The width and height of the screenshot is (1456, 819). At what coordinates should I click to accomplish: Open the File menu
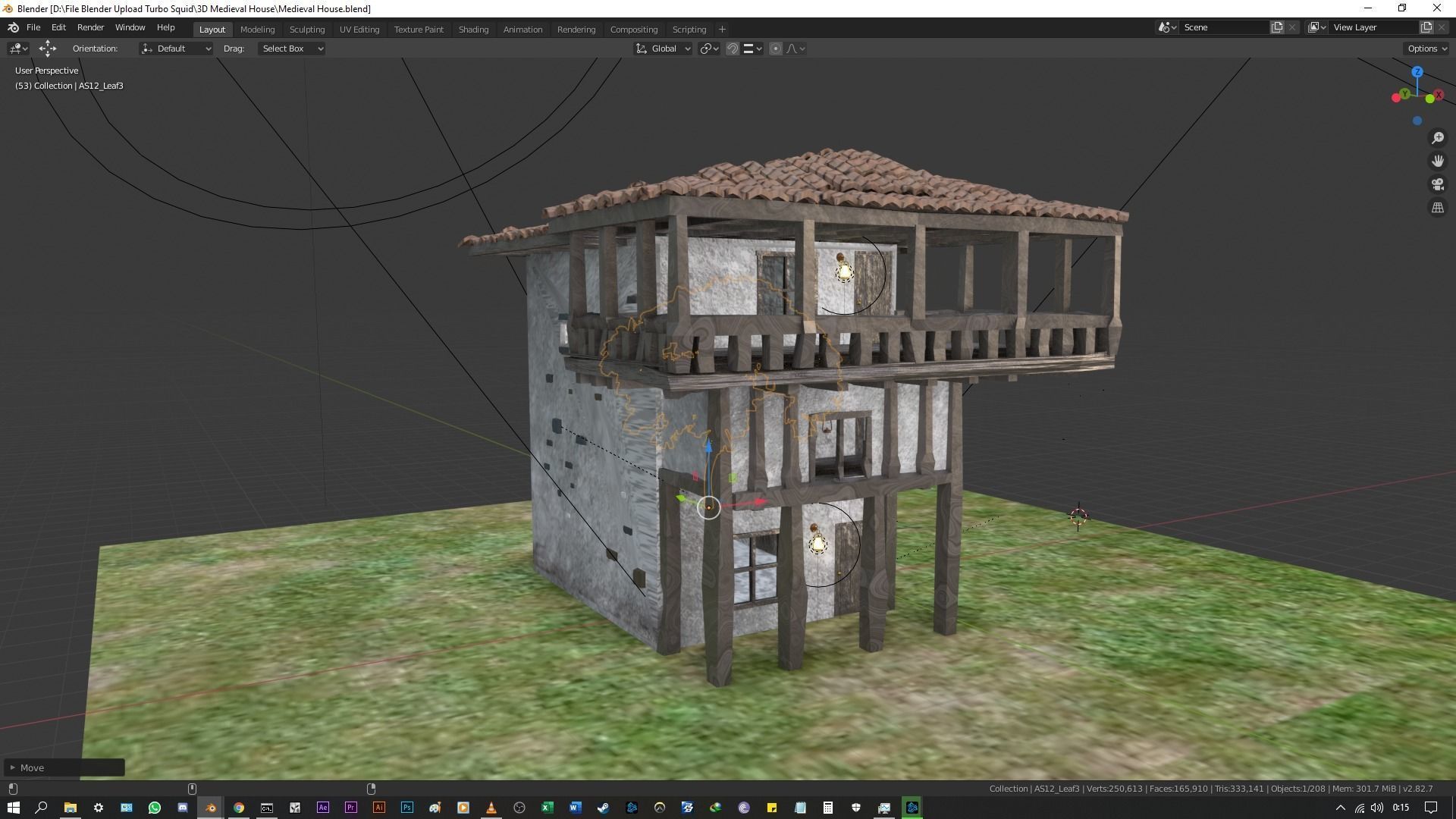pos(33,27)
